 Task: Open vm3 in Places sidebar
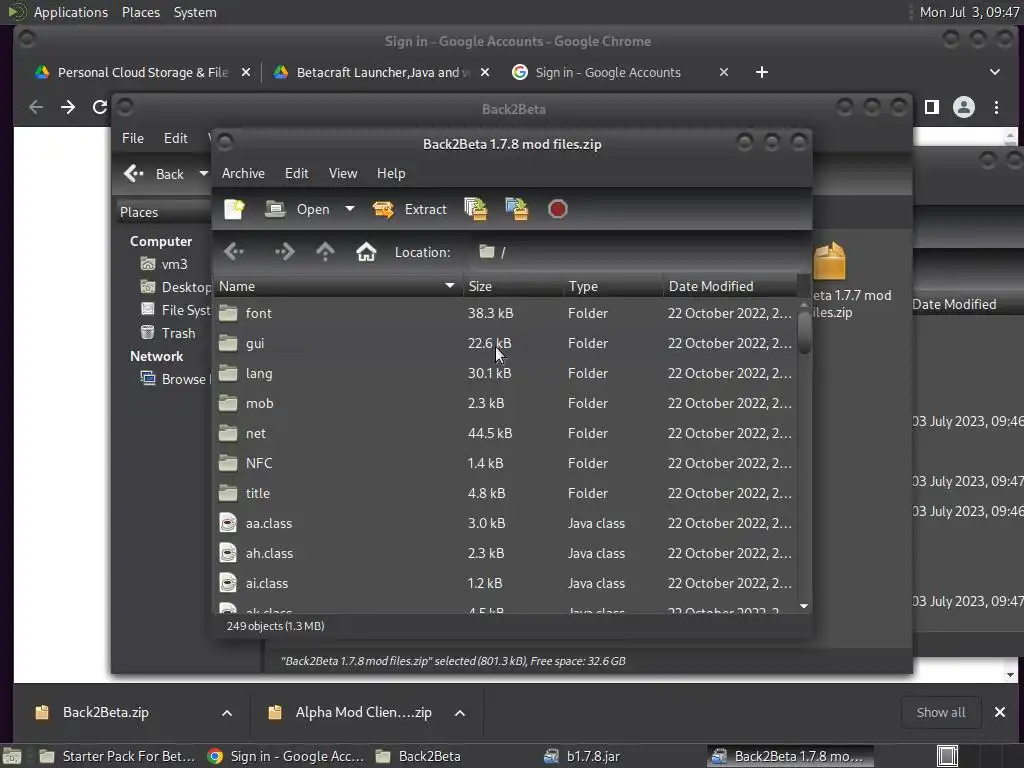[x=174, y=264]
